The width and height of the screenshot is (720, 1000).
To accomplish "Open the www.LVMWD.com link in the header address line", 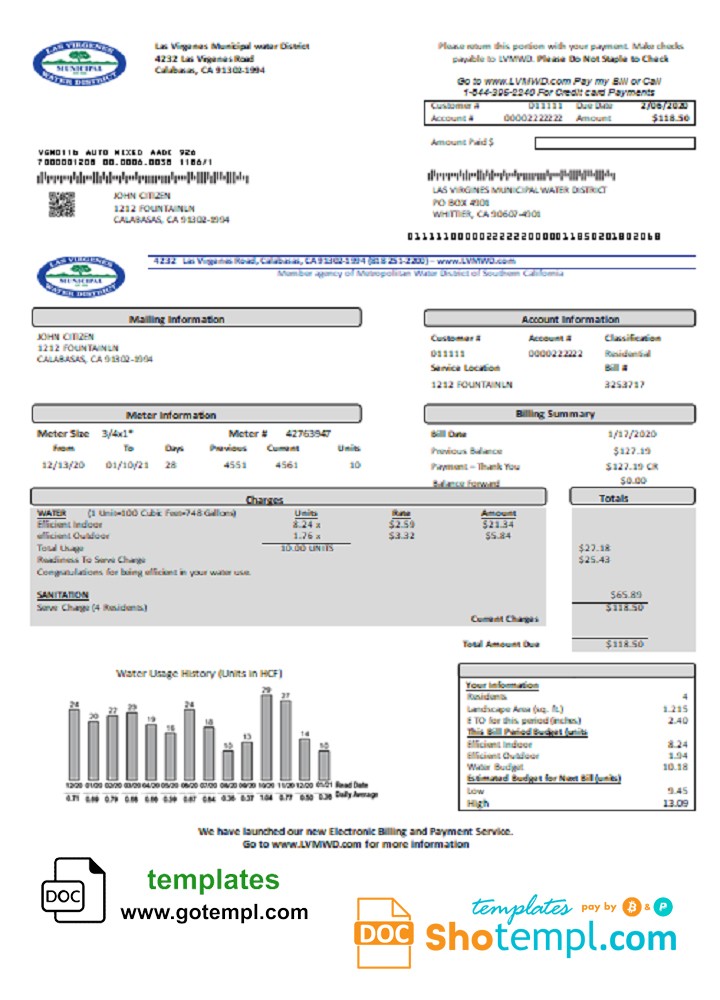I will 476,261.
